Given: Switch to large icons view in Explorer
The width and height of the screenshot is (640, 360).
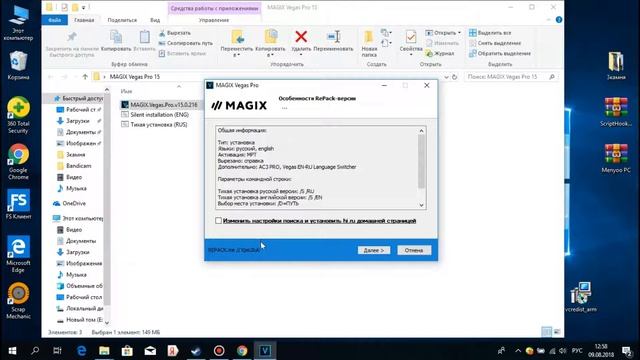Looking at the screenshot, I should 556,332.
